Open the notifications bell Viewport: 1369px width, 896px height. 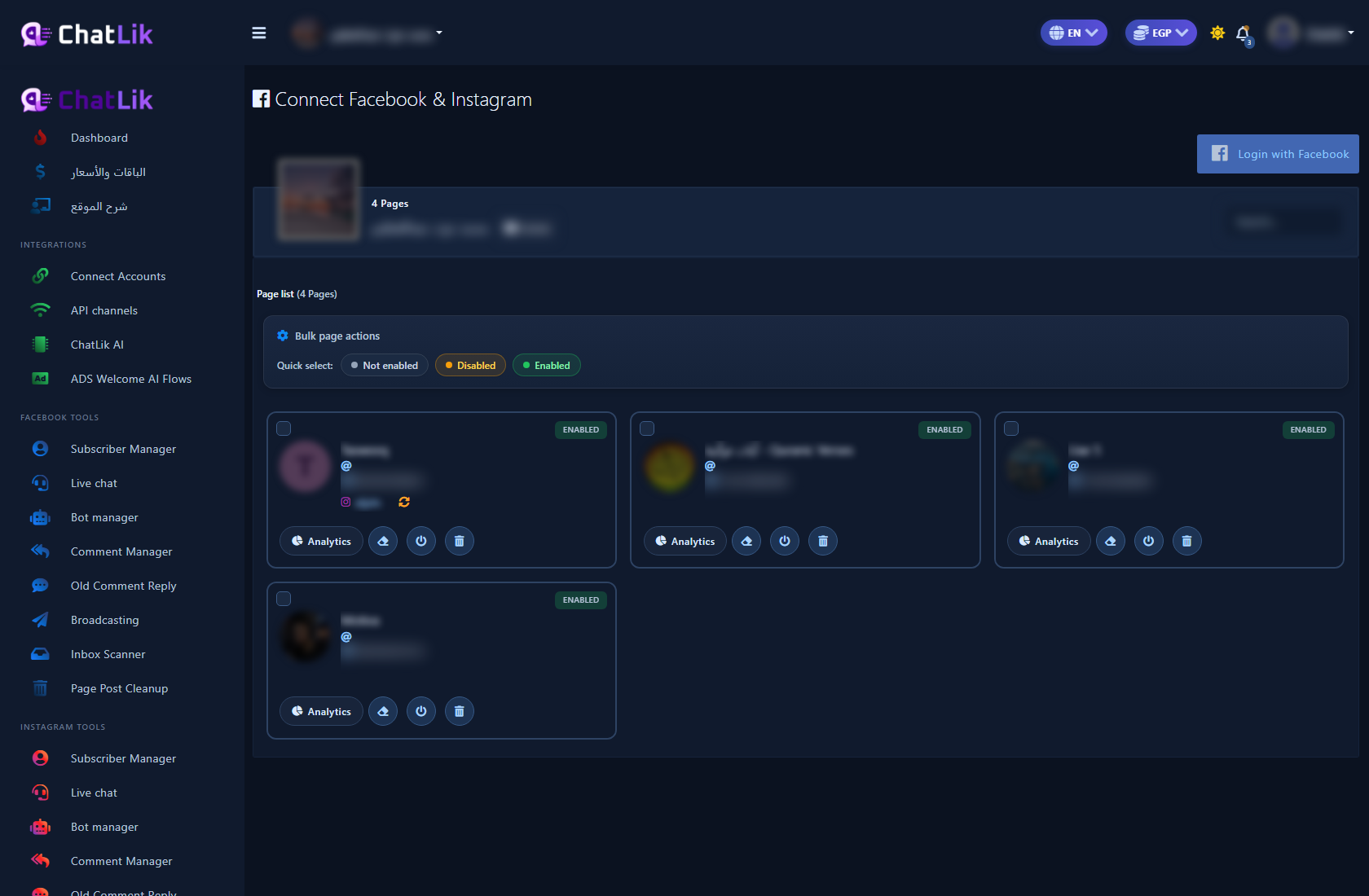1243,33
